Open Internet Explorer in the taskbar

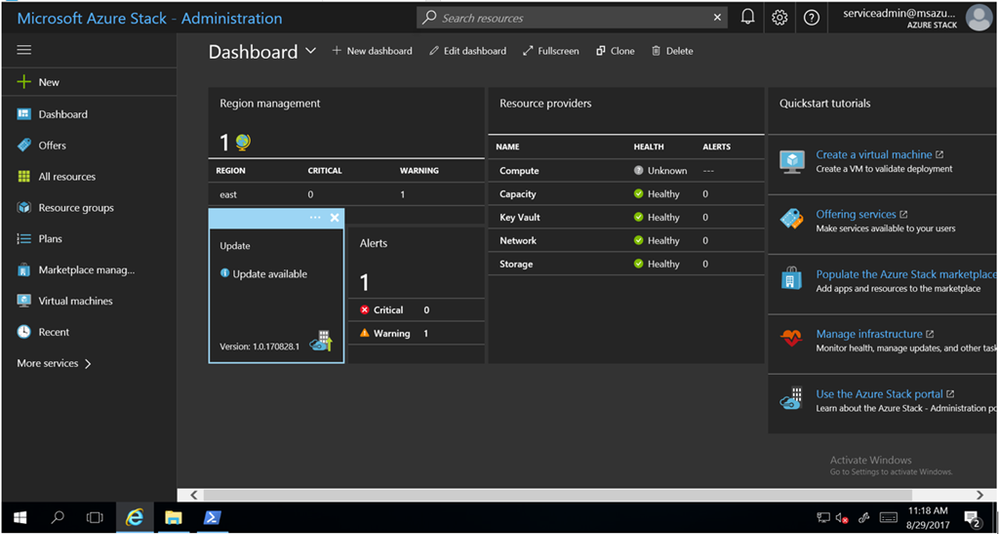pyautogui.click(x=134, y=517)
